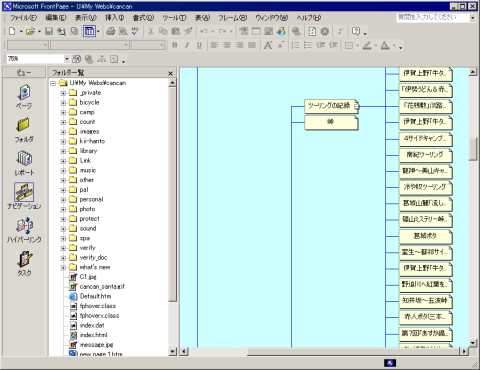Click the Refresh toolbar icon
Screen dimensions: 480x370
(312, 31)
